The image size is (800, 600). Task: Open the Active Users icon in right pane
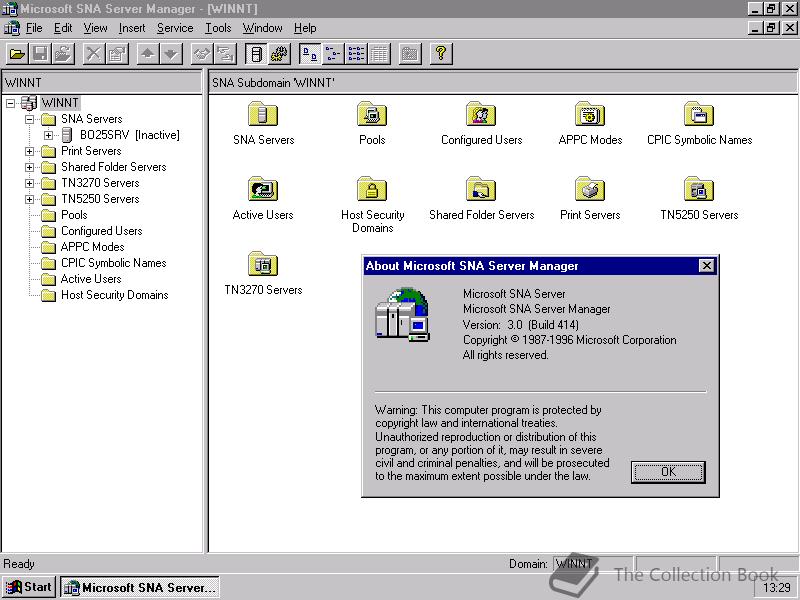point(263,189)
